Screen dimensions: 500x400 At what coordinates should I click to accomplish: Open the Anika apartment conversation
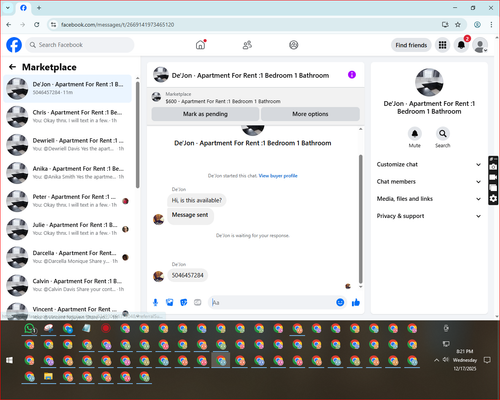point(68,173)
